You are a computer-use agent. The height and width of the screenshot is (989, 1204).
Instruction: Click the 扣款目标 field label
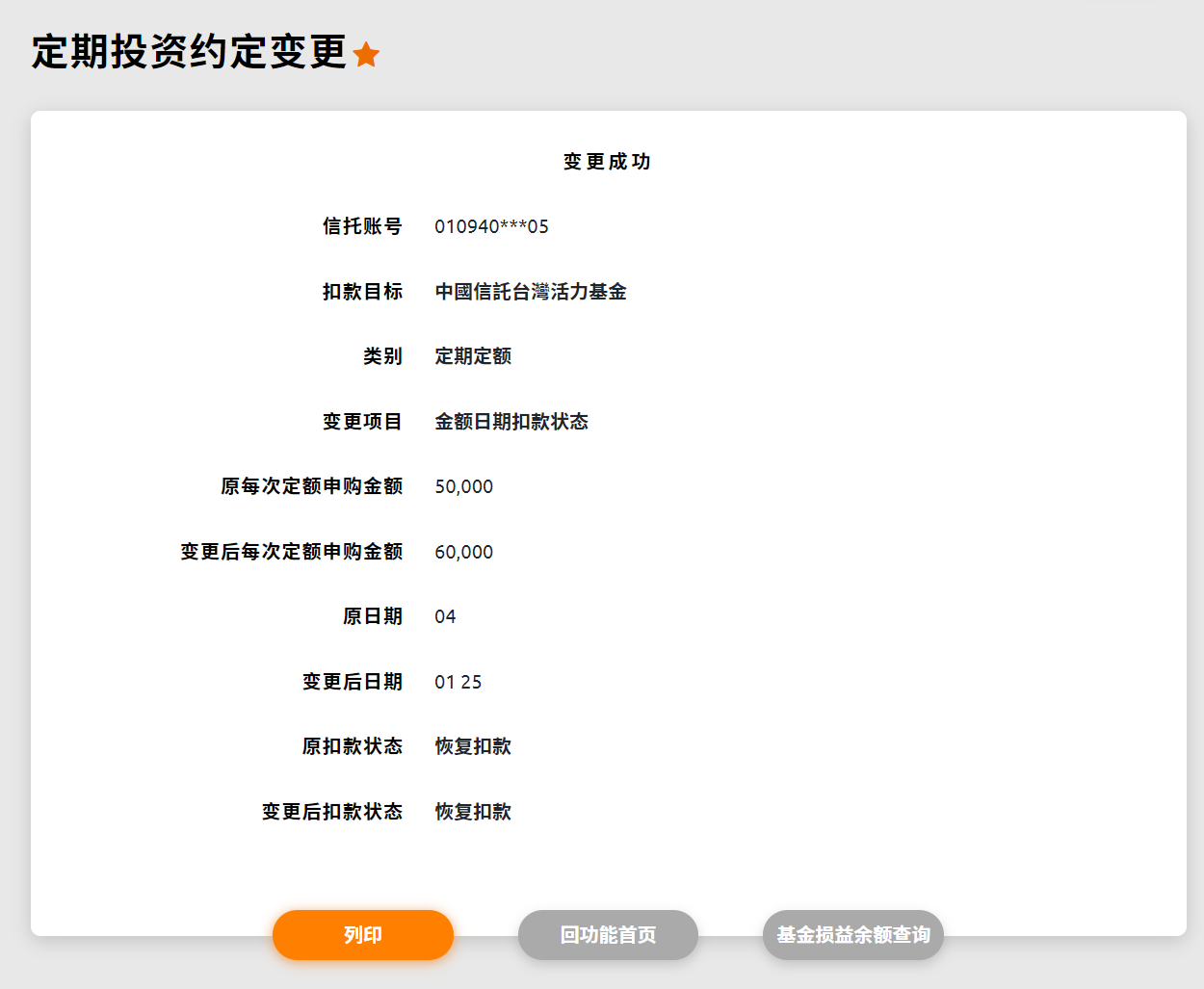362,292
